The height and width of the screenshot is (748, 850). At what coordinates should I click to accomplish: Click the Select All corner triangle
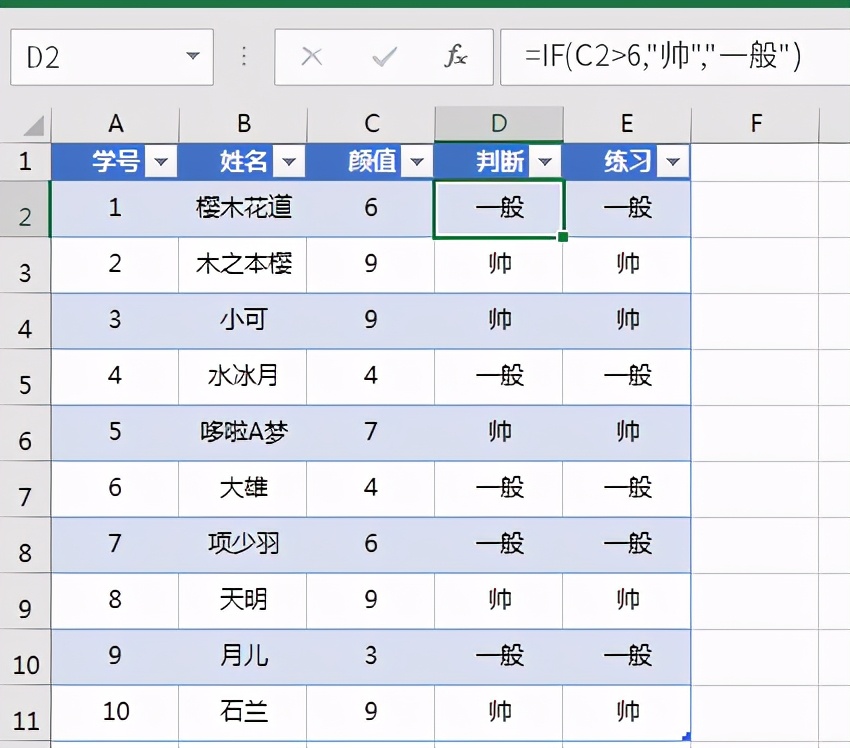tap(34, 126)
